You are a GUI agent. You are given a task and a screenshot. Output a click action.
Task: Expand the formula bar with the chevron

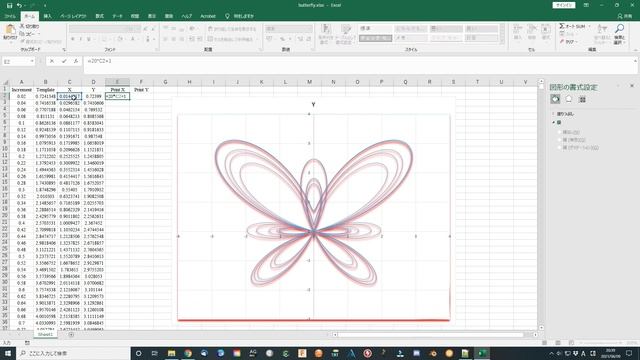tap(635, 61)
